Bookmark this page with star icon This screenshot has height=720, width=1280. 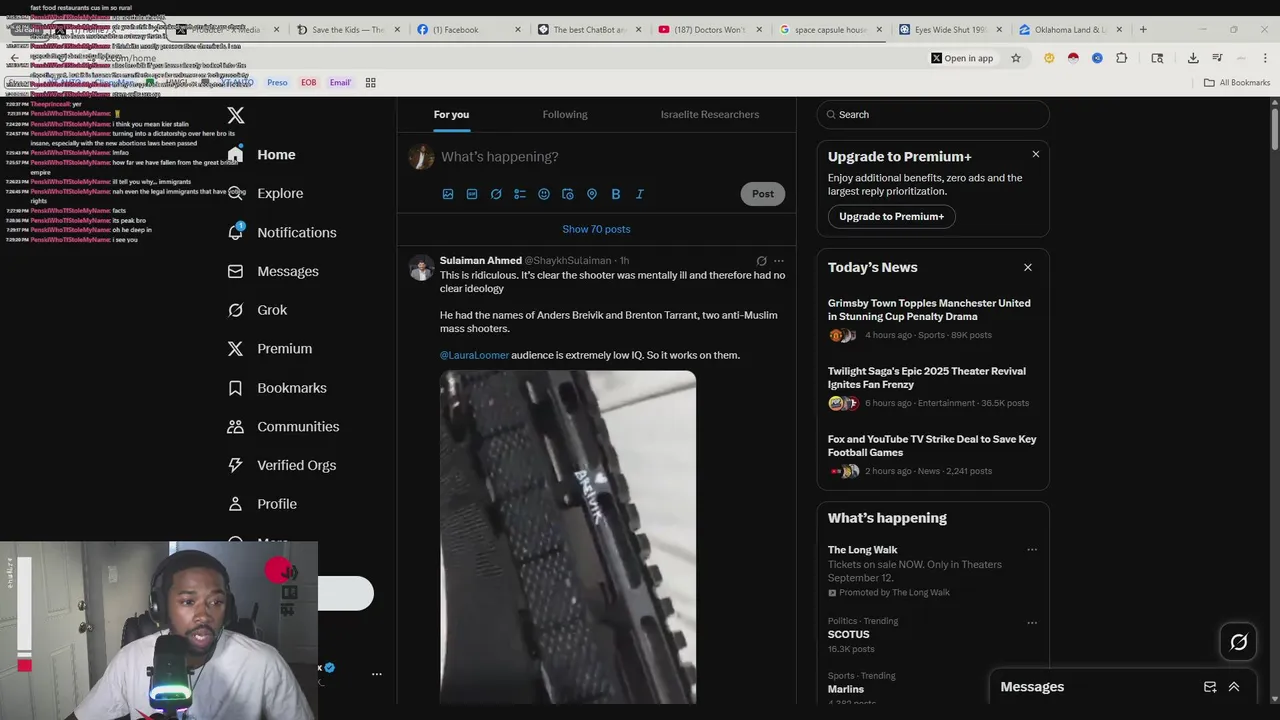(x=1016, y=58)
